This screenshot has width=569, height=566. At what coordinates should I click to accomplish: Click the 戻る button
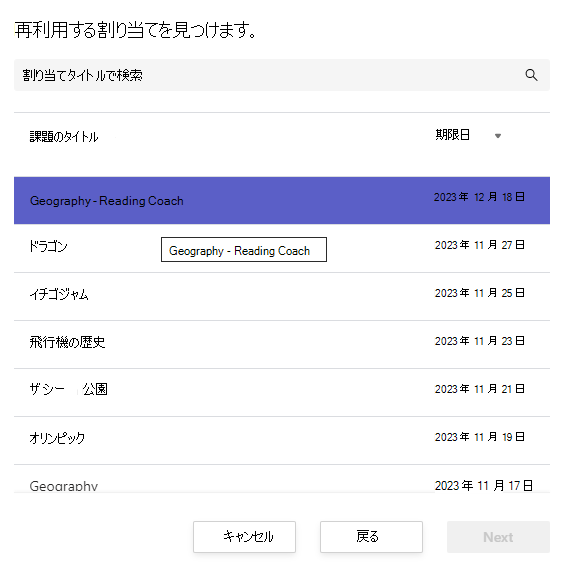pyautogui.click(x=371, y=537)
